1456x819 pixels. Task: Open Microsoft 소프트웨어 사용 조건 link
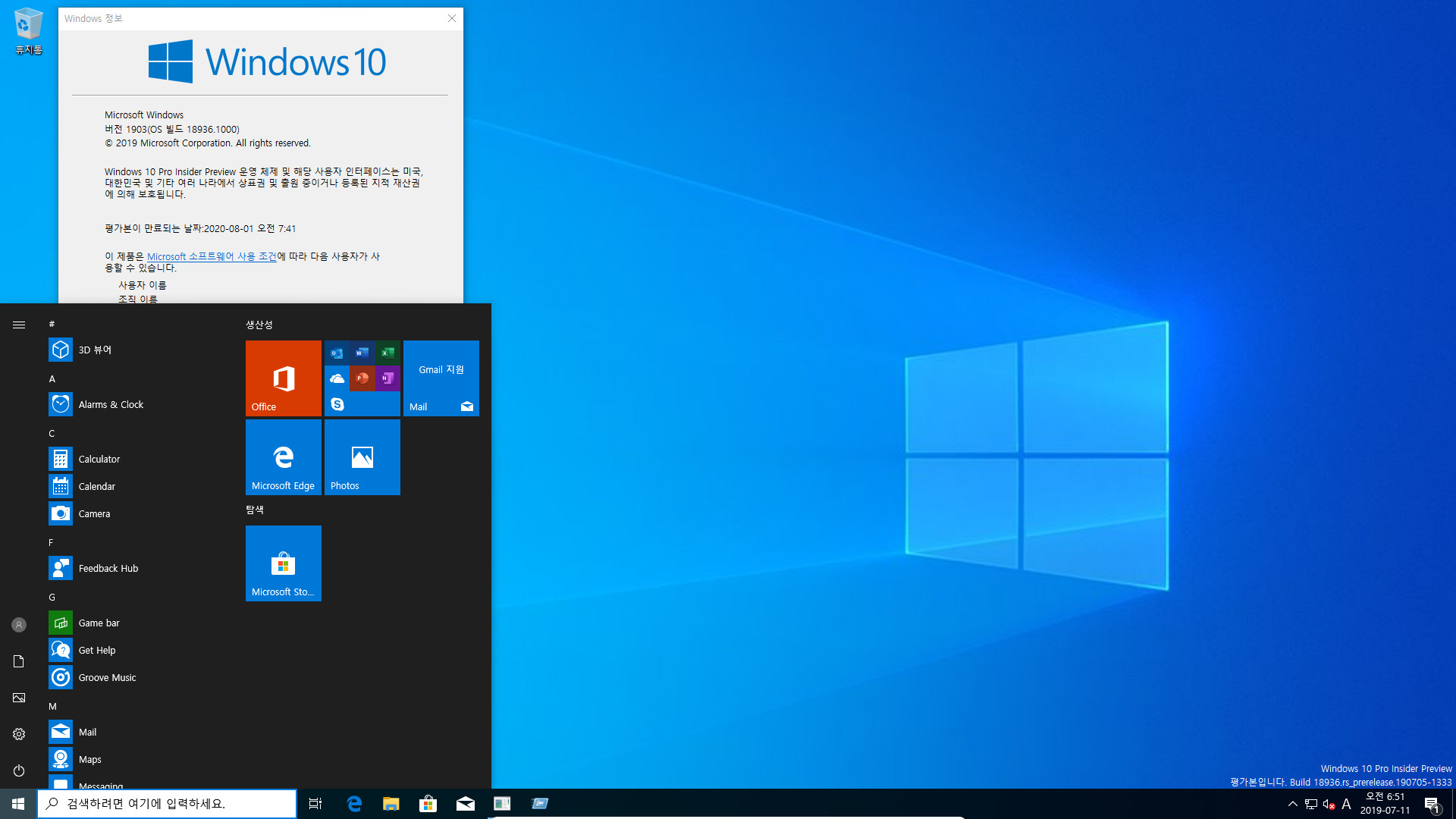tap(212, 256)
